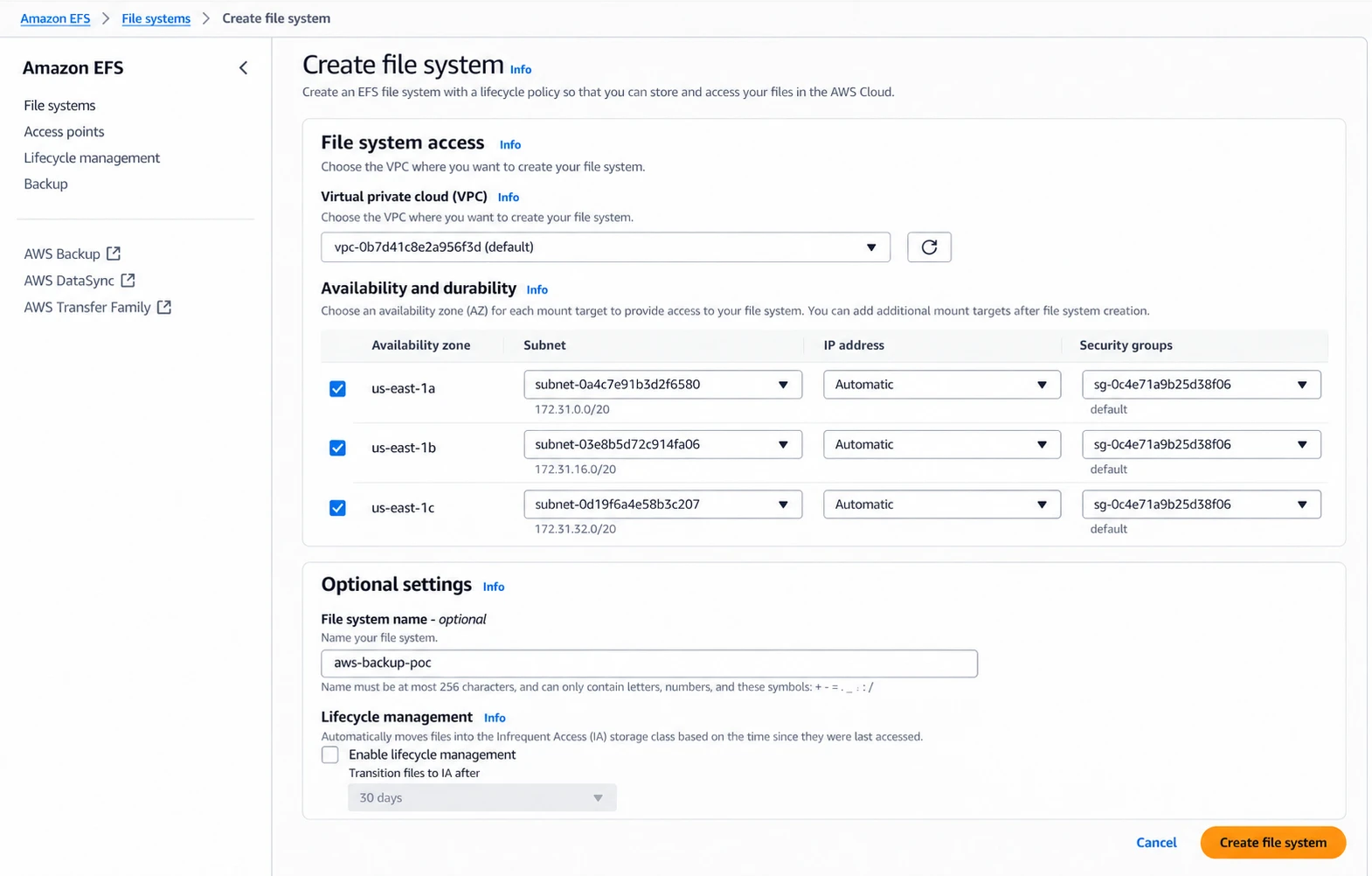Click the Security groups column header
This screenshot has width=1372, height=876.
[x=1126, y=345]
